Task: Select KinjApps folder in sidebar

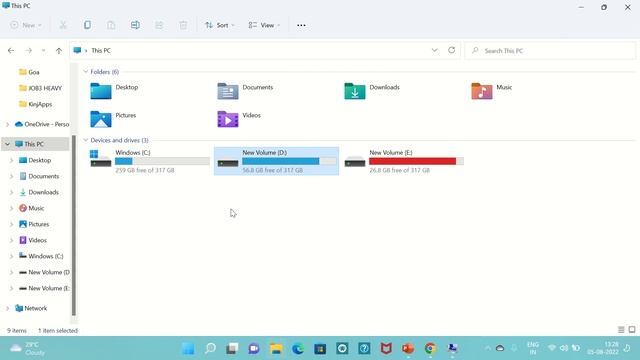Action: 36,104
